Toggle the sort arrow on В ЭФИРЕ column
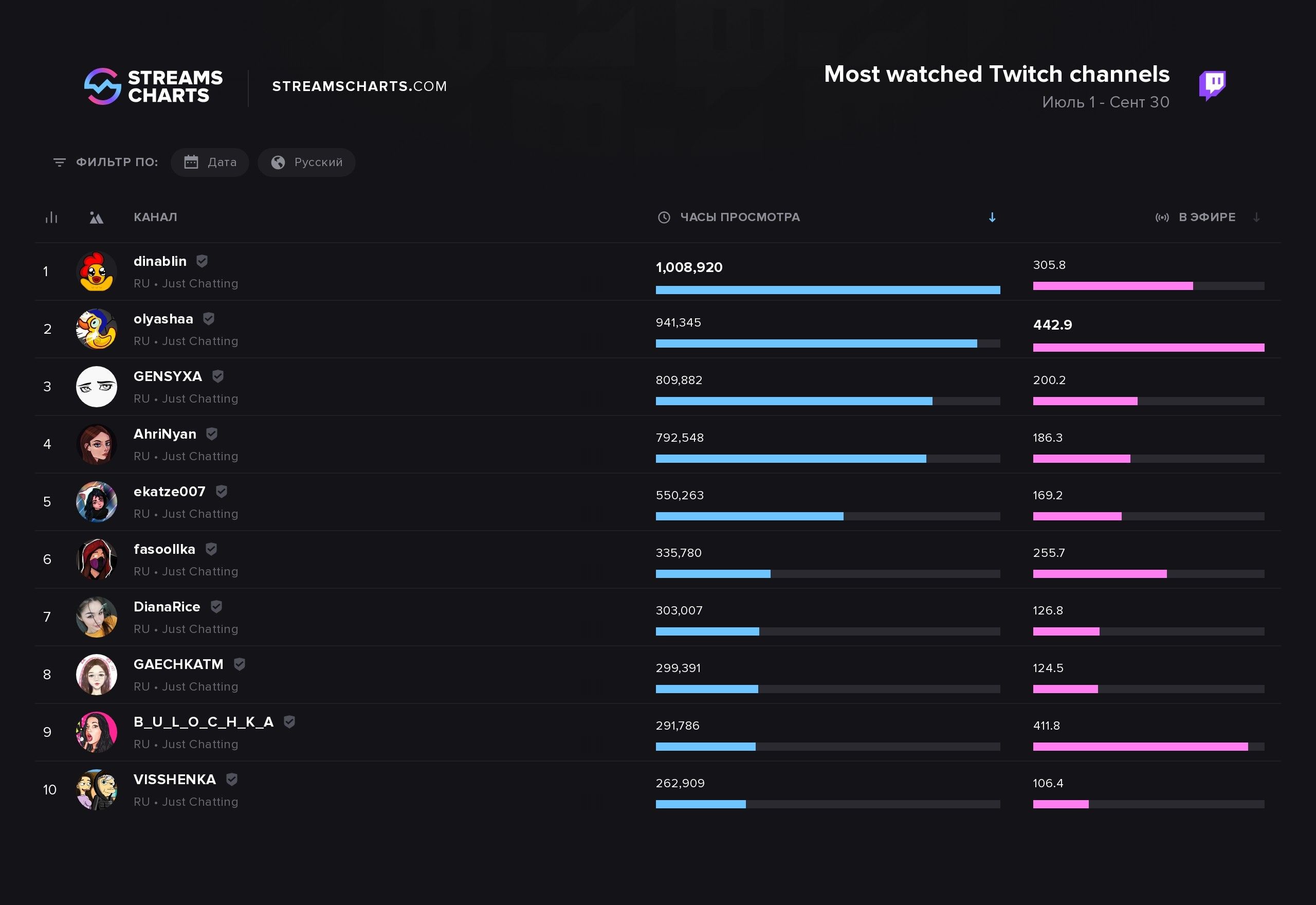 tap(1257, 217)
